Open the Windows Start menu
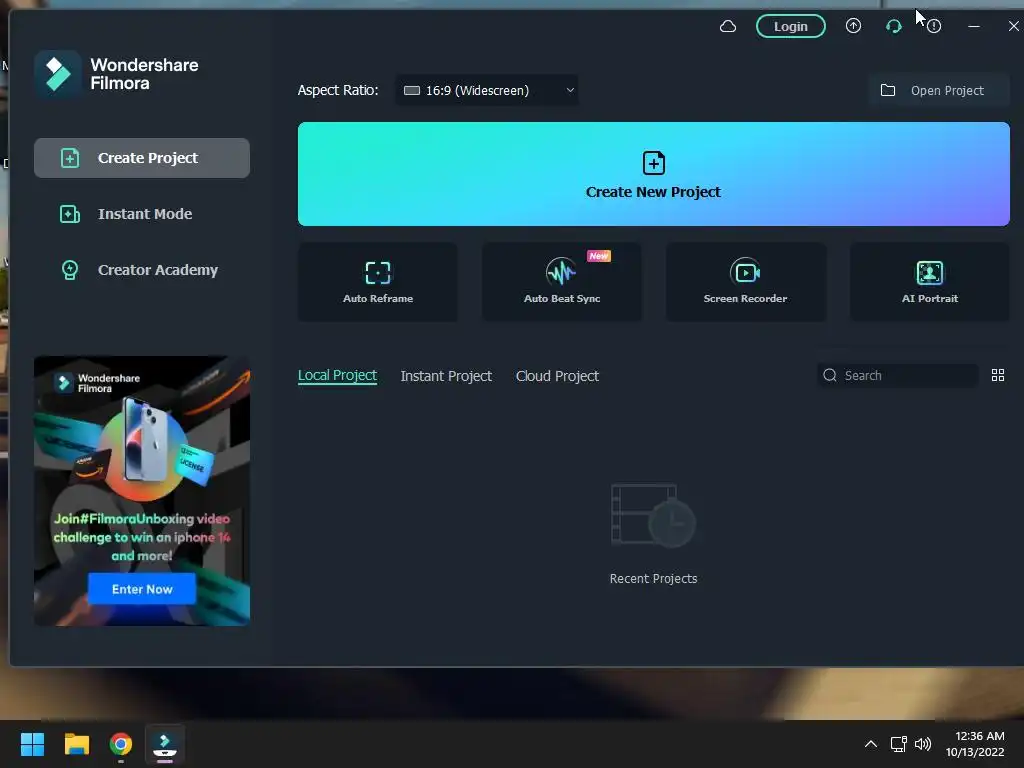This screenshot has height=768, width=1024. 32,744
